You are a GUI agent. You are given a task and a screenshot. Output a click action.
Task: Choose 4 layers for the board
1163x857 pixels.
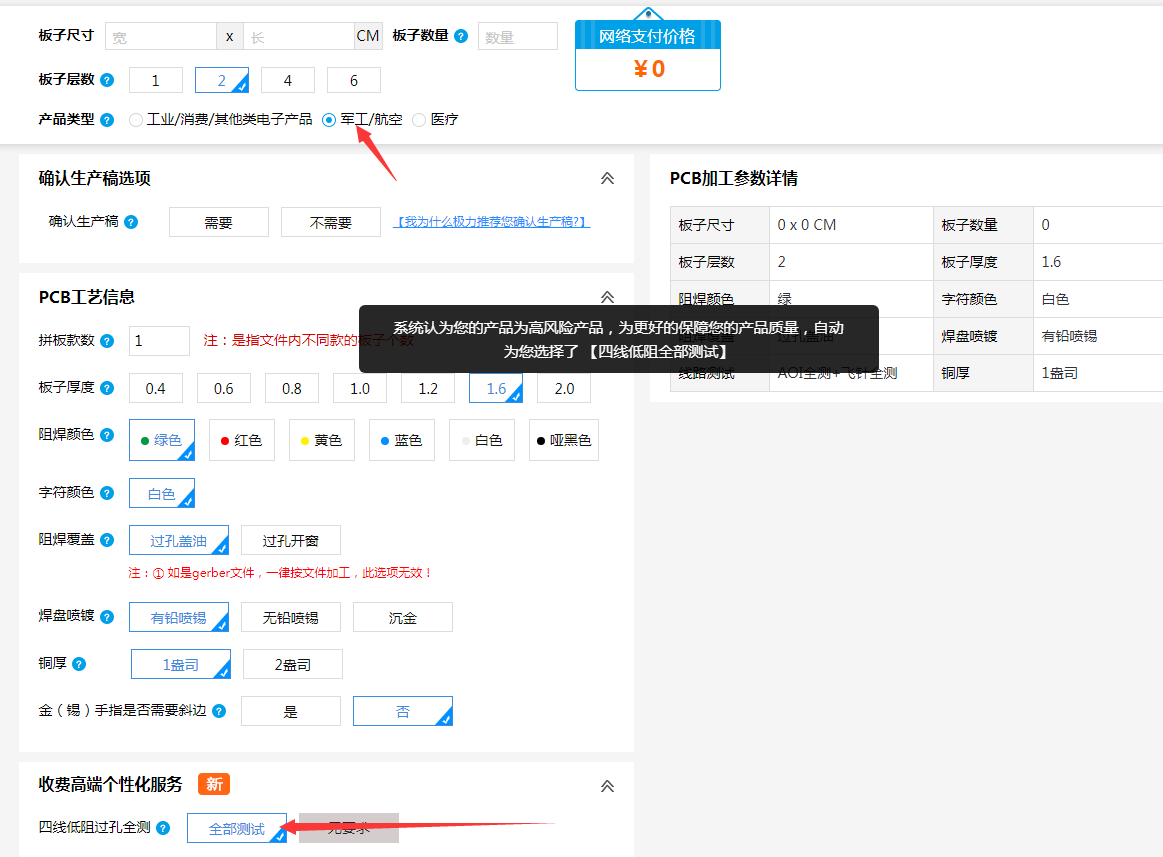pos(288,80)
